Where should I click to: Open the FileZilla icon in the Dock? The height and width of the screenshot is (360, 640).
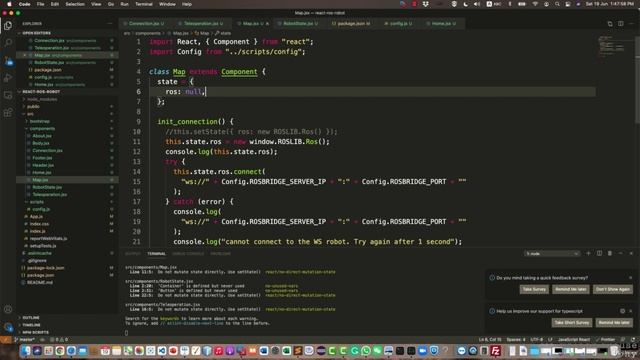coord(496,351)
